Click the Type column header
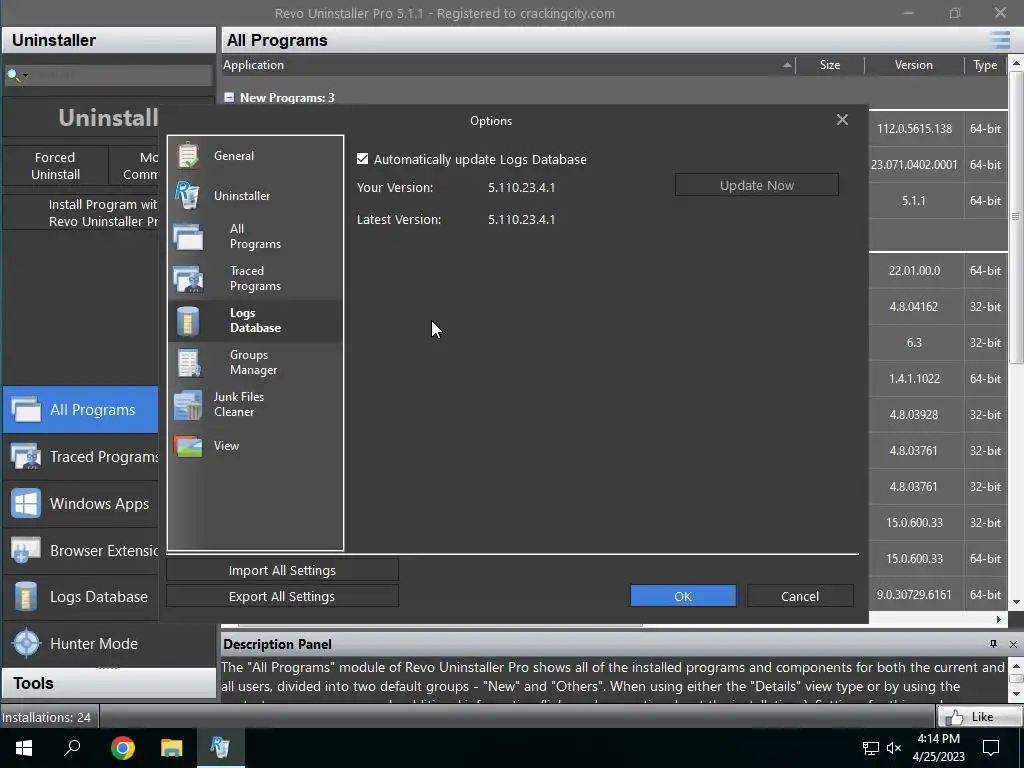Image resolution: width=1024 pixels, height=768 pixels. coord(985,65)
